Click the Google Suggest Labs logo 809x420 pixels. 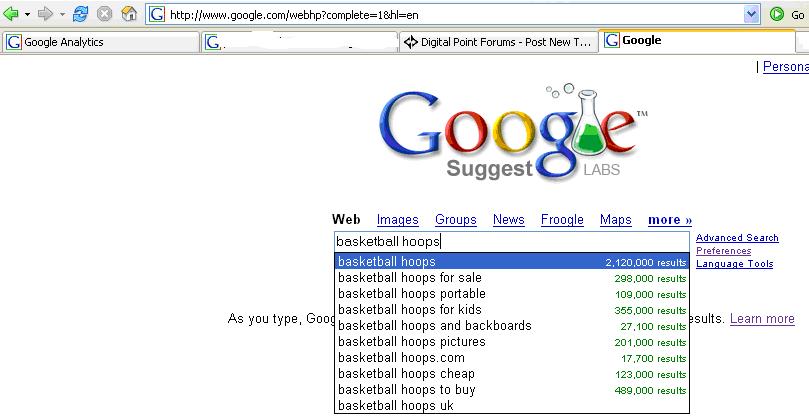[513, 132]
